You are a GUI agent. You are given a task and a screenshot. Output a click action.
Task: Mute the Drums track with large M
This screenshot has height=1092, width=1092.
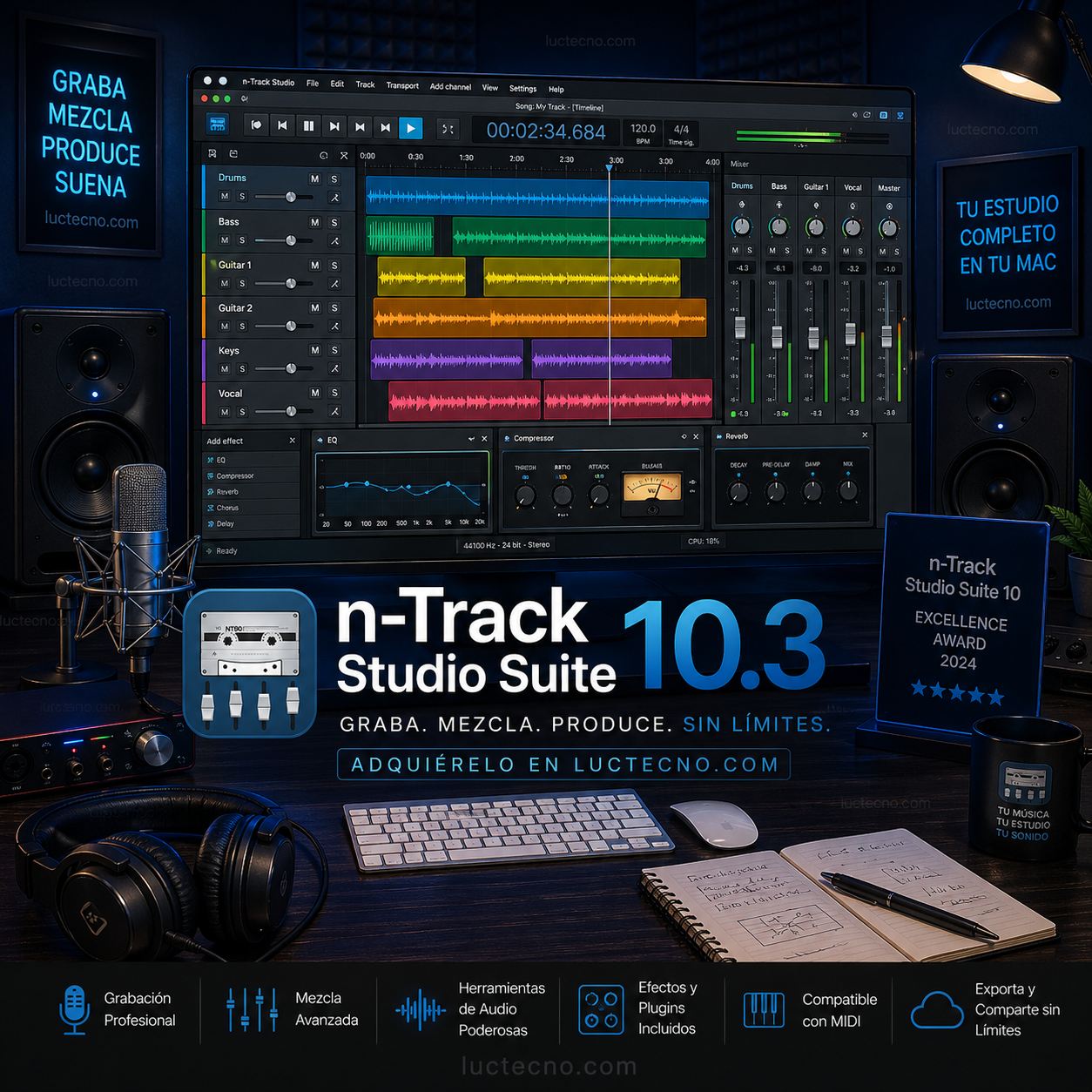(314, 179)
